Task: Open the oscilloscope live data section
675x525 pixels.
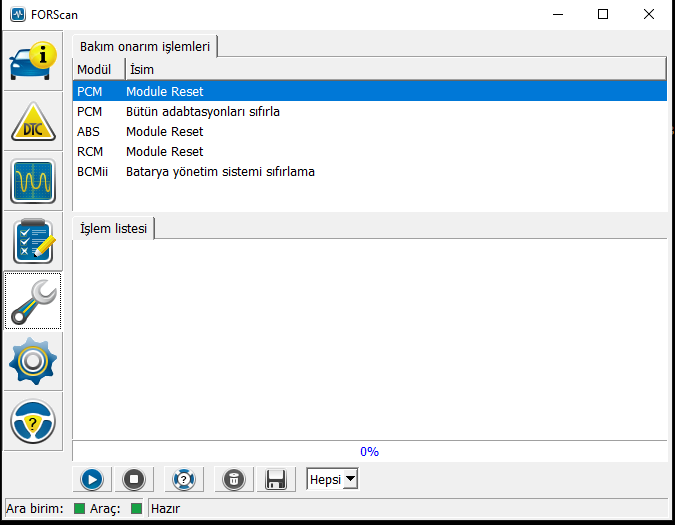Action: (33, 181)
